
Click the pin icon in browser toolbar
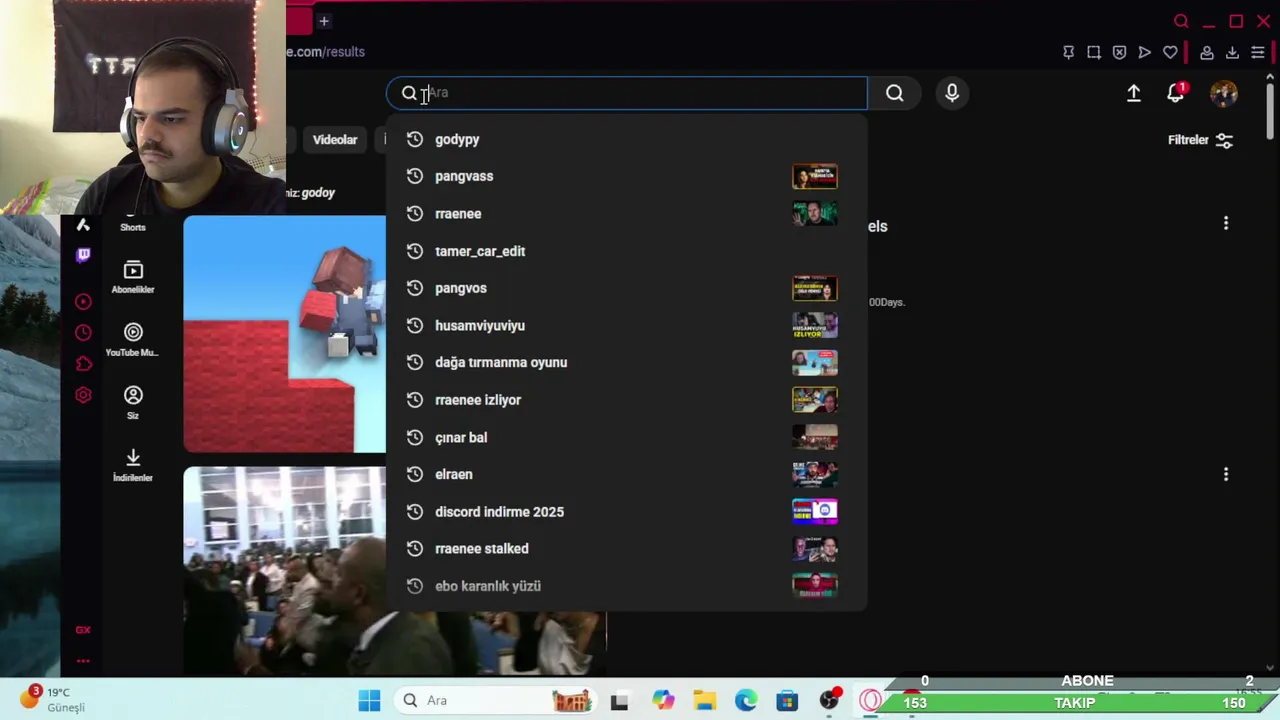[1068, 52]
